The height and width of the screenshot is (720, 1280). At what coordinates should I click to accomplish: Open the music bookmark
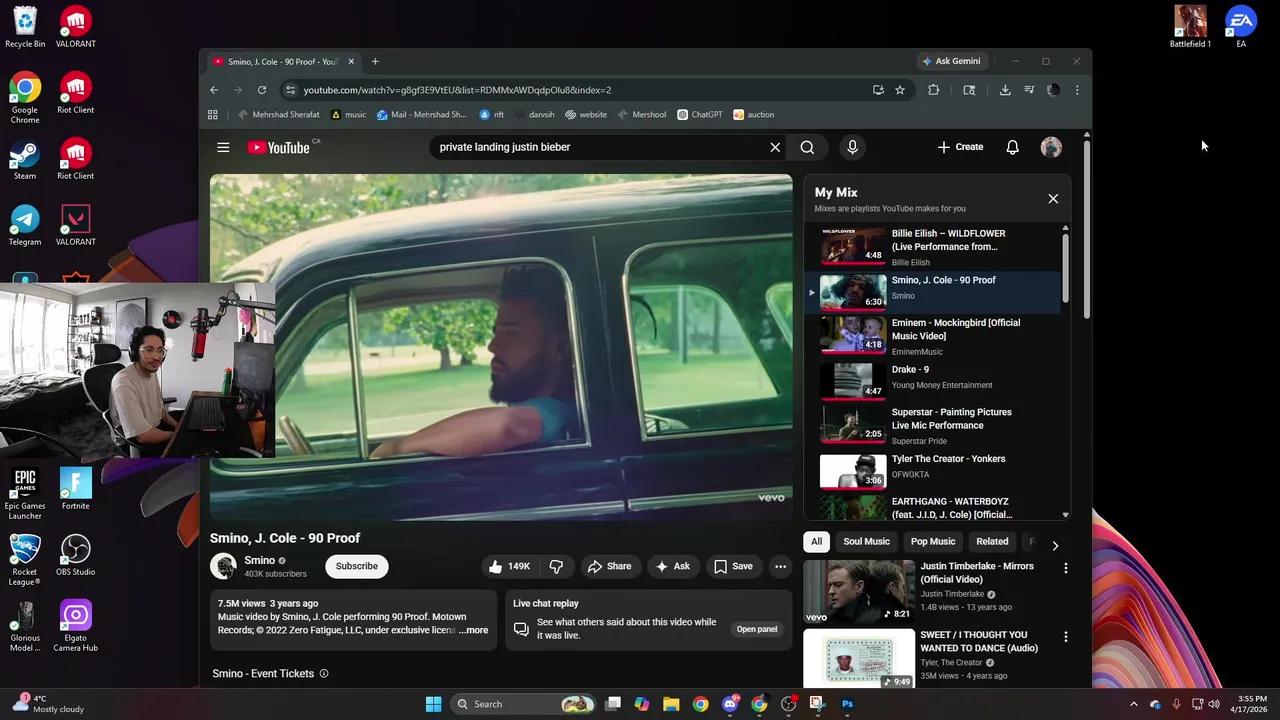[x=349, y=115]
